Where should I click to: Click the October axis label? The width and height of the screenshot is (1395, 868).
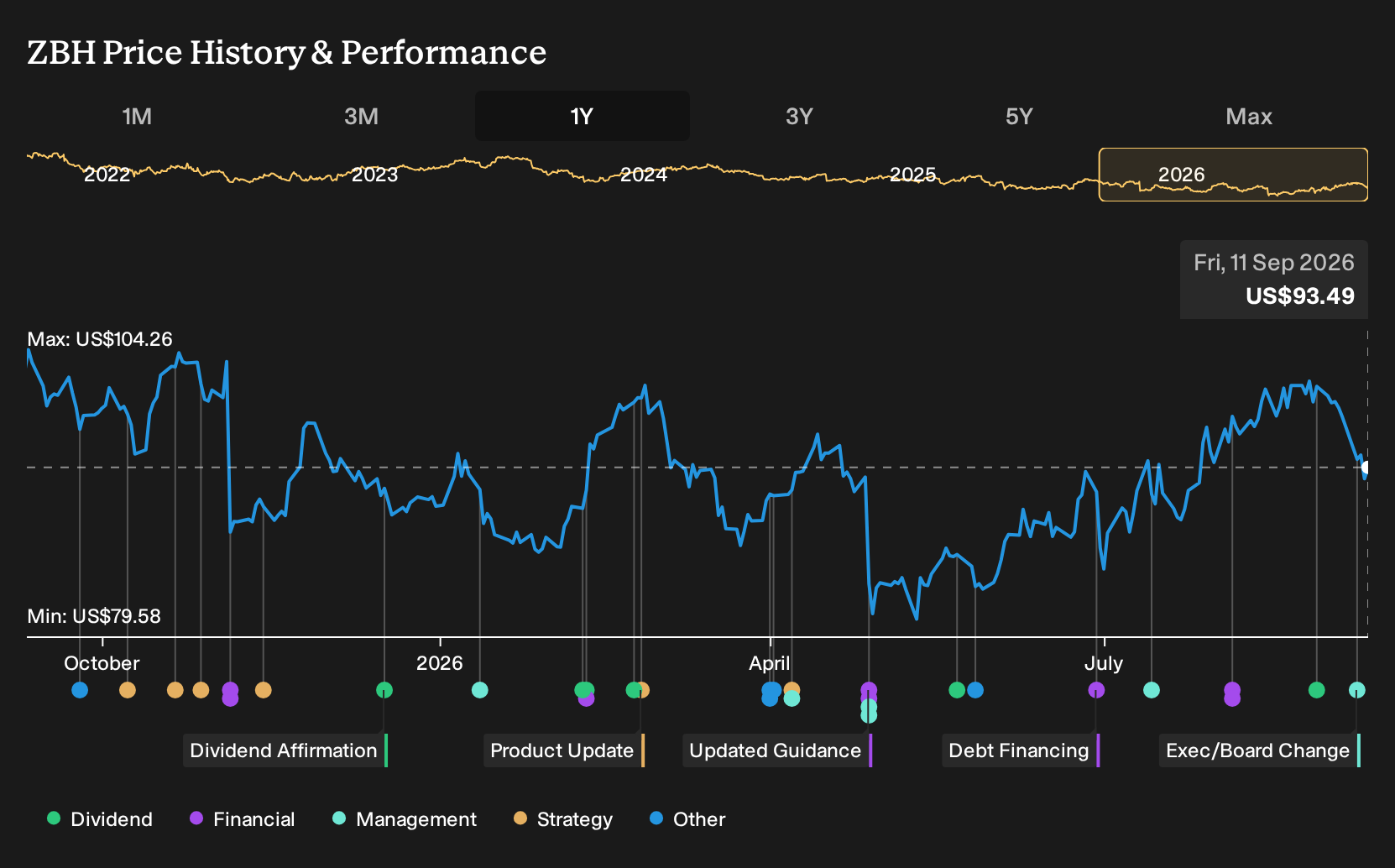pyautogui.click(x=102, y=663)
